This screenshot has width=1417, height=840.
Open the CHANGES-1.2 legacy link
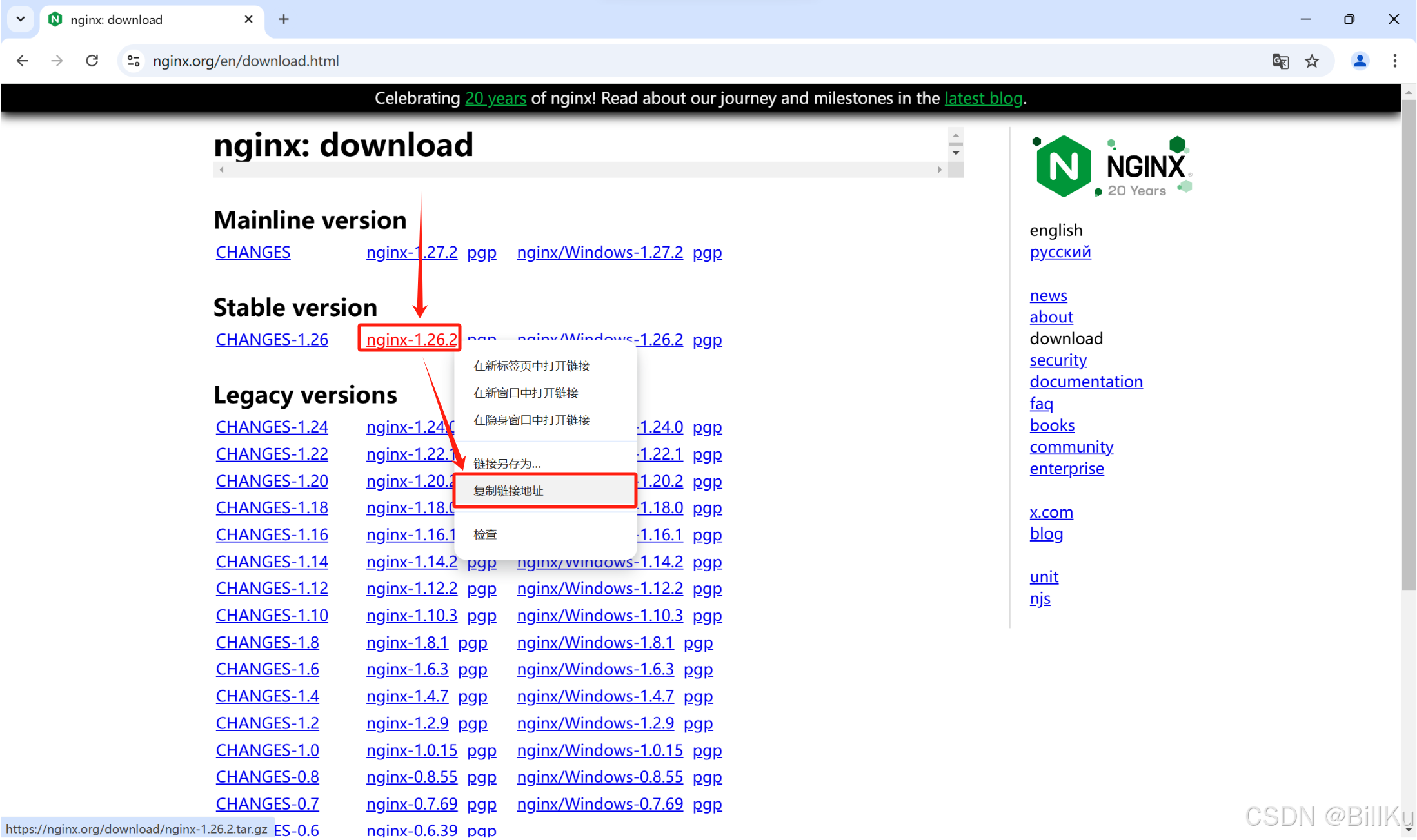tap(267, 723)
